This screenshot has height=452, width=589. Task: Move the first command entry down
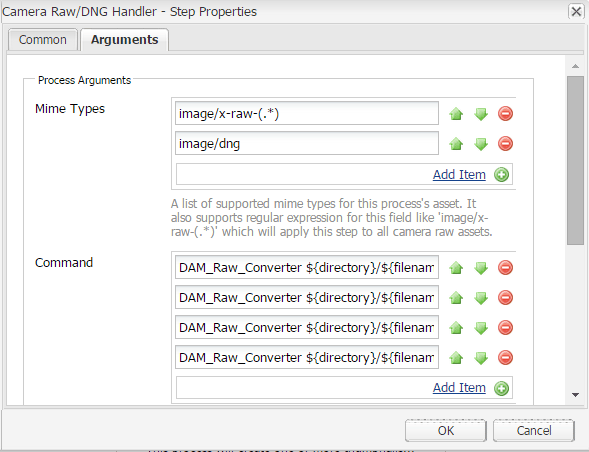point(481,268)
